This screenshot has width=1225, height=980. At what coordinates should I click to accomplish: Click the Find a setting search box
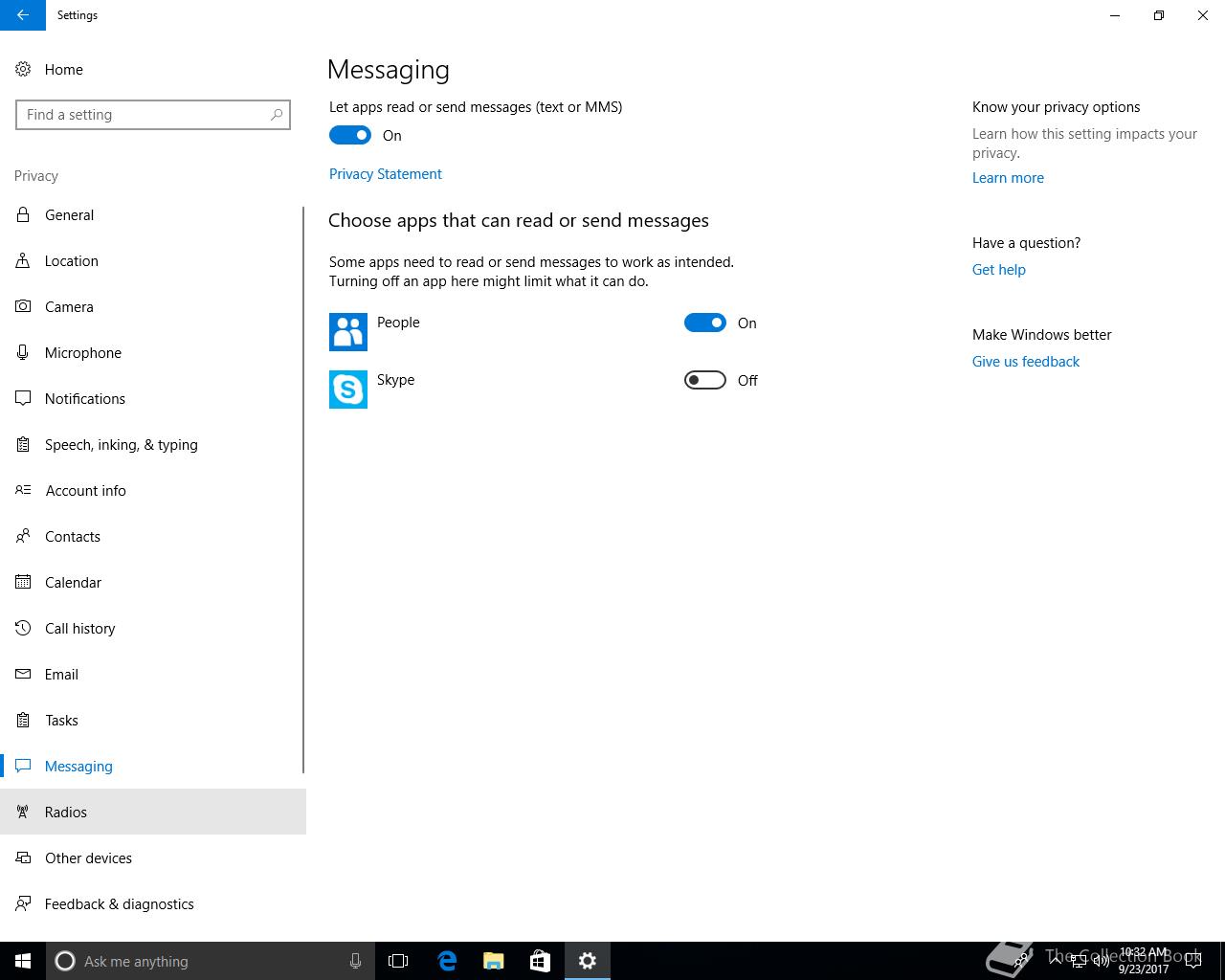click(x=144, y=115)
